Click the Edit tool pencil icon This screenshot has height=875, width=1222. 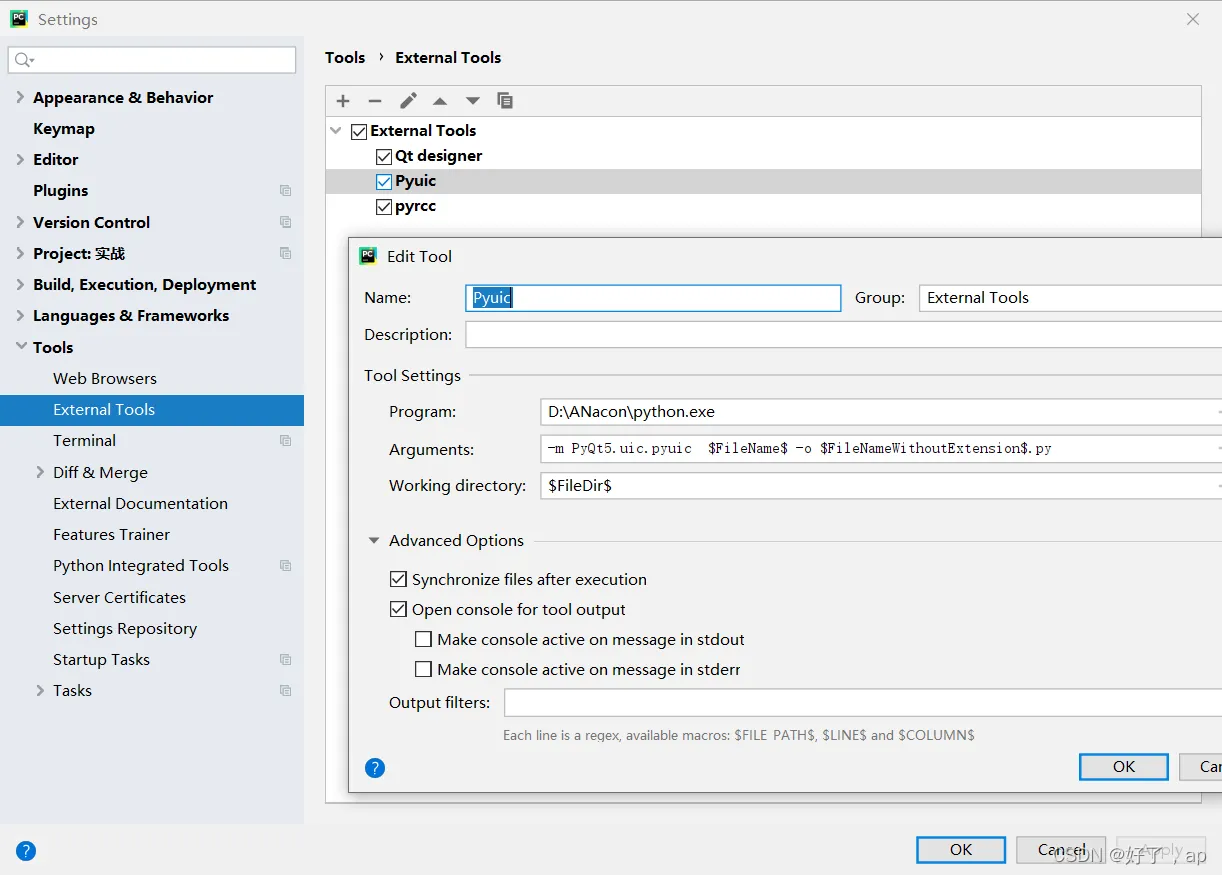[408, 101]
